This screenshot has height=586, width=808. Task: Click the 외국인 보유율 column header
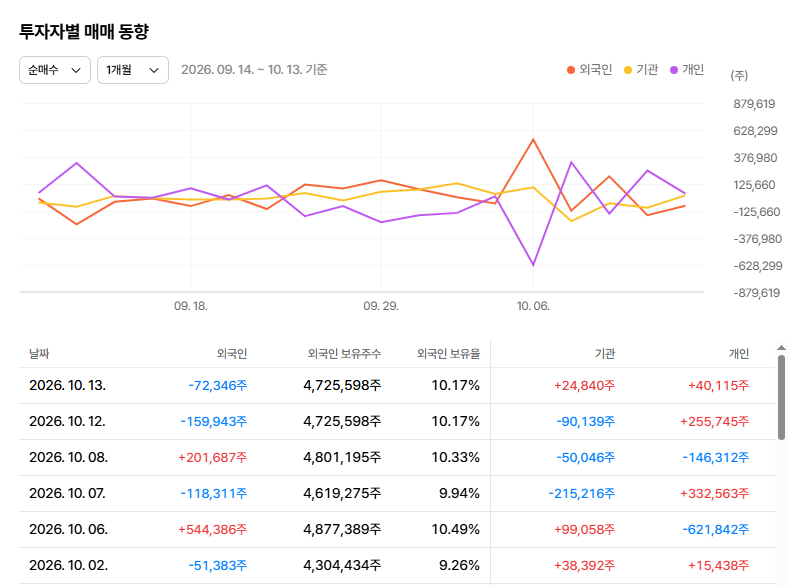click(448, 354)
